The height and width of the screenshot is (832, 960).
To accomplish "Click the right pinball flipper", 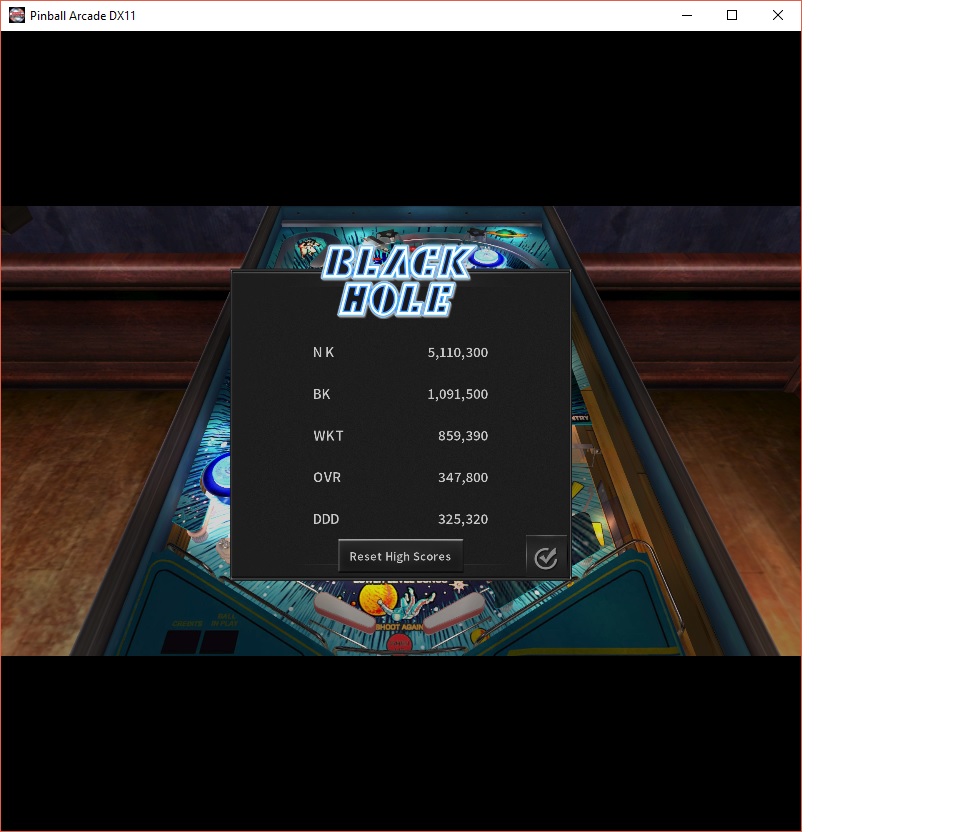I will click(452, 610).
